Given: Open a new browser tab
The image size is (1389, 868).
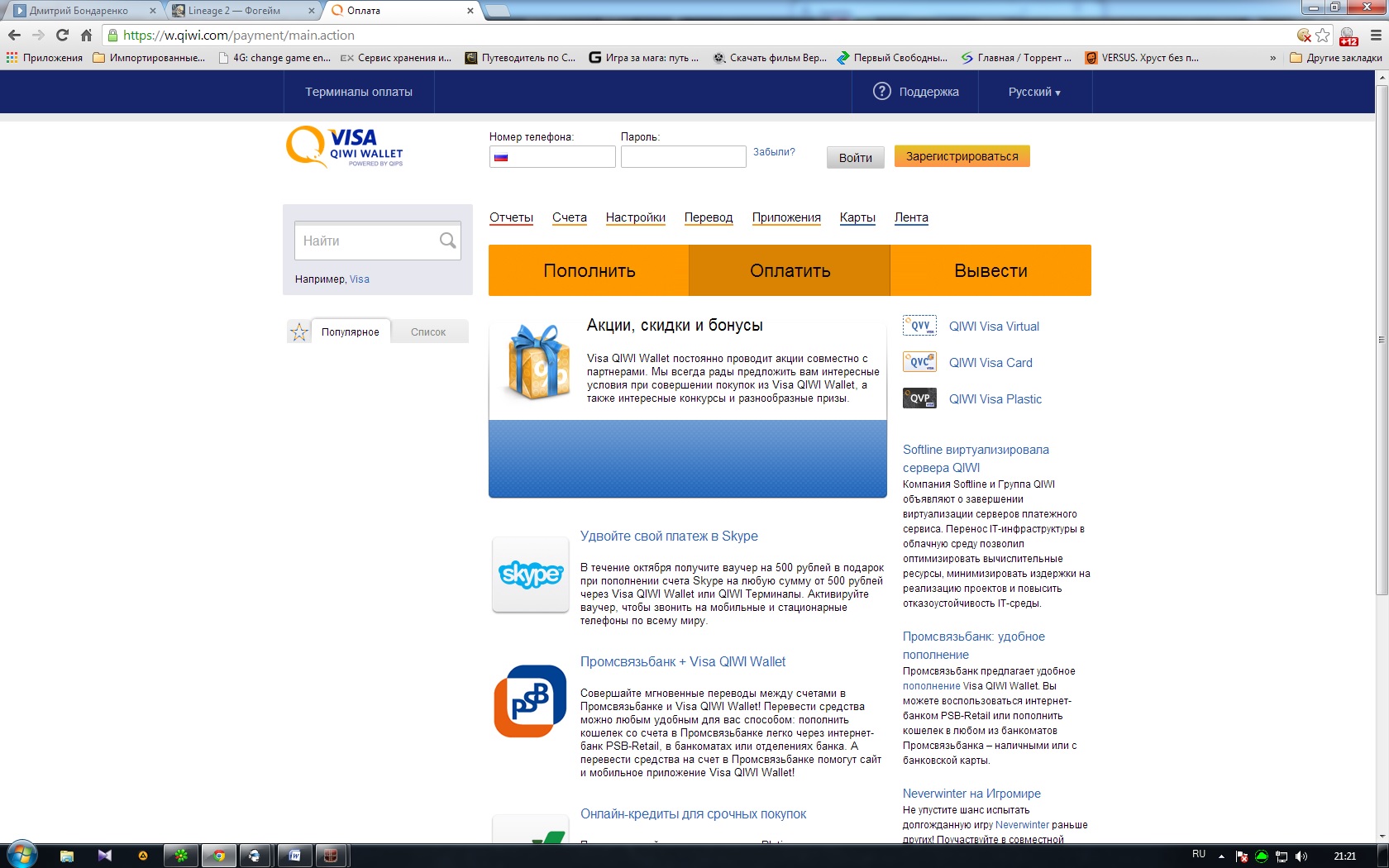Looking at the screenshot, I should tap(497, 11).
